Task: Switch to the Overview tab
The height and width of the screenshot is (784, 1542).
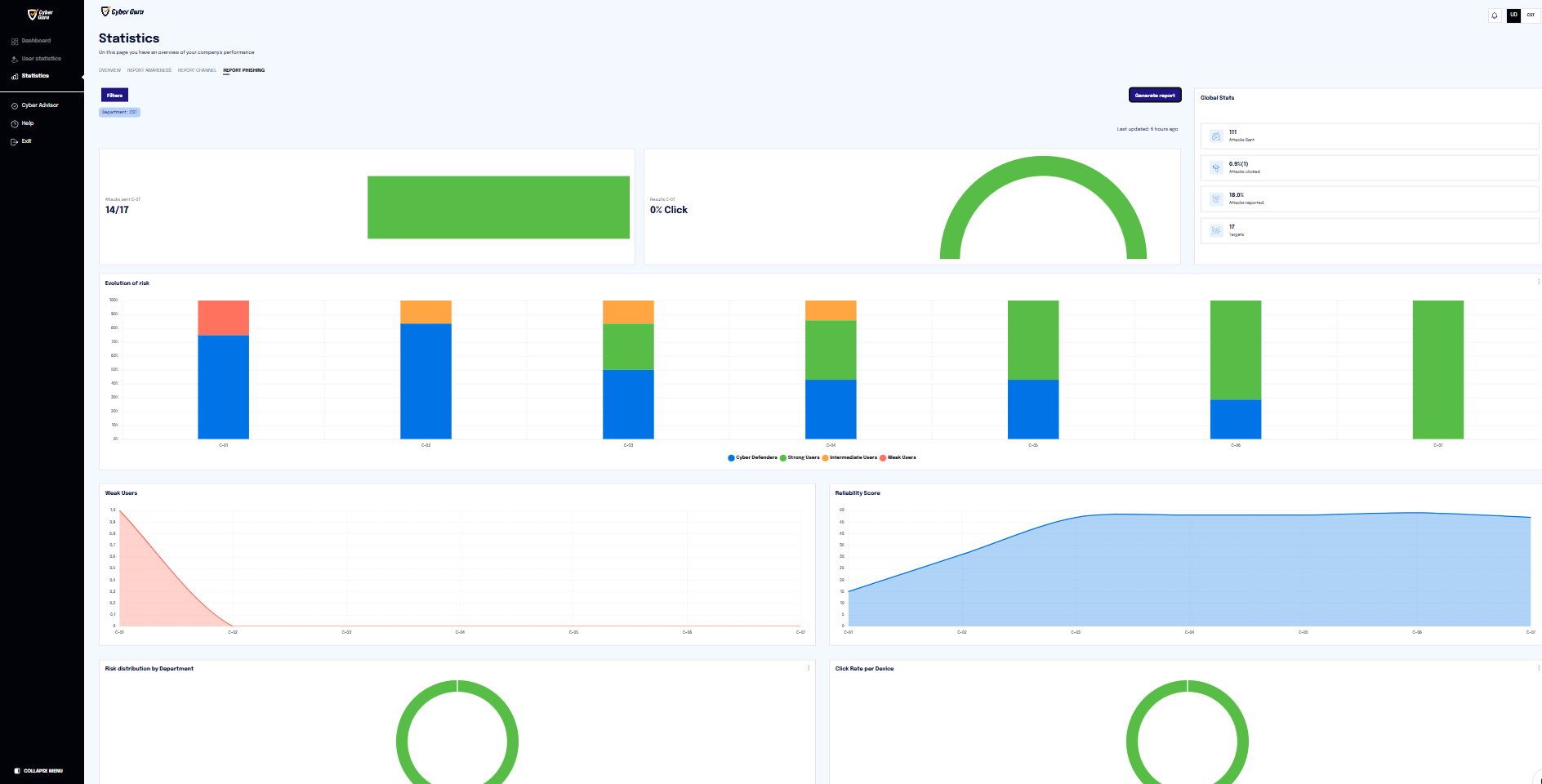Action: pyautogui.click(x=109, y=70)
